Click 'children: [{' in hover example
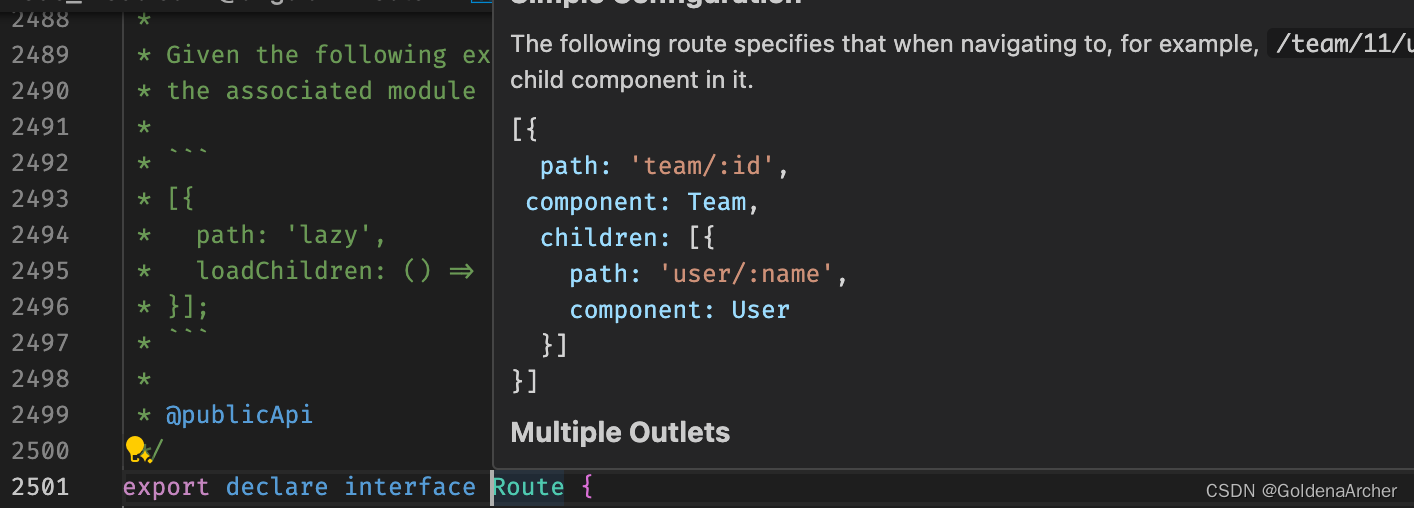1414x508 pixels. point(628,238)
